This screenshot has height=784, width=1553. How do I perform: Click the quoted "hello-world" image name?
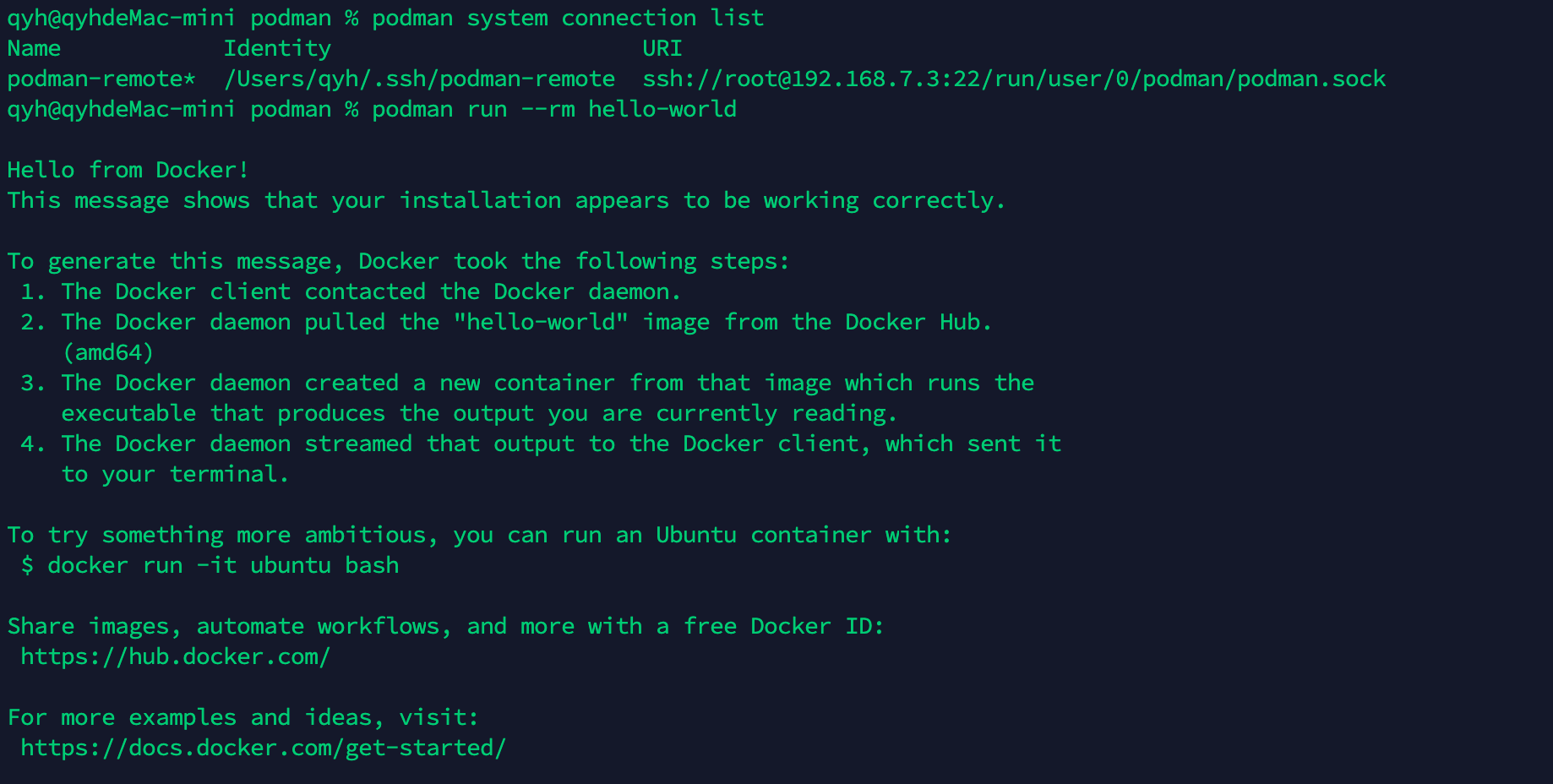[541, 322]
